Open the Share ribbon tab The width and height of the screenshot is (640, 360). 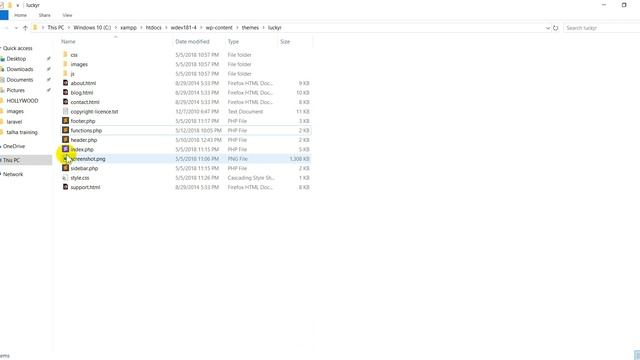coord(44,15)
